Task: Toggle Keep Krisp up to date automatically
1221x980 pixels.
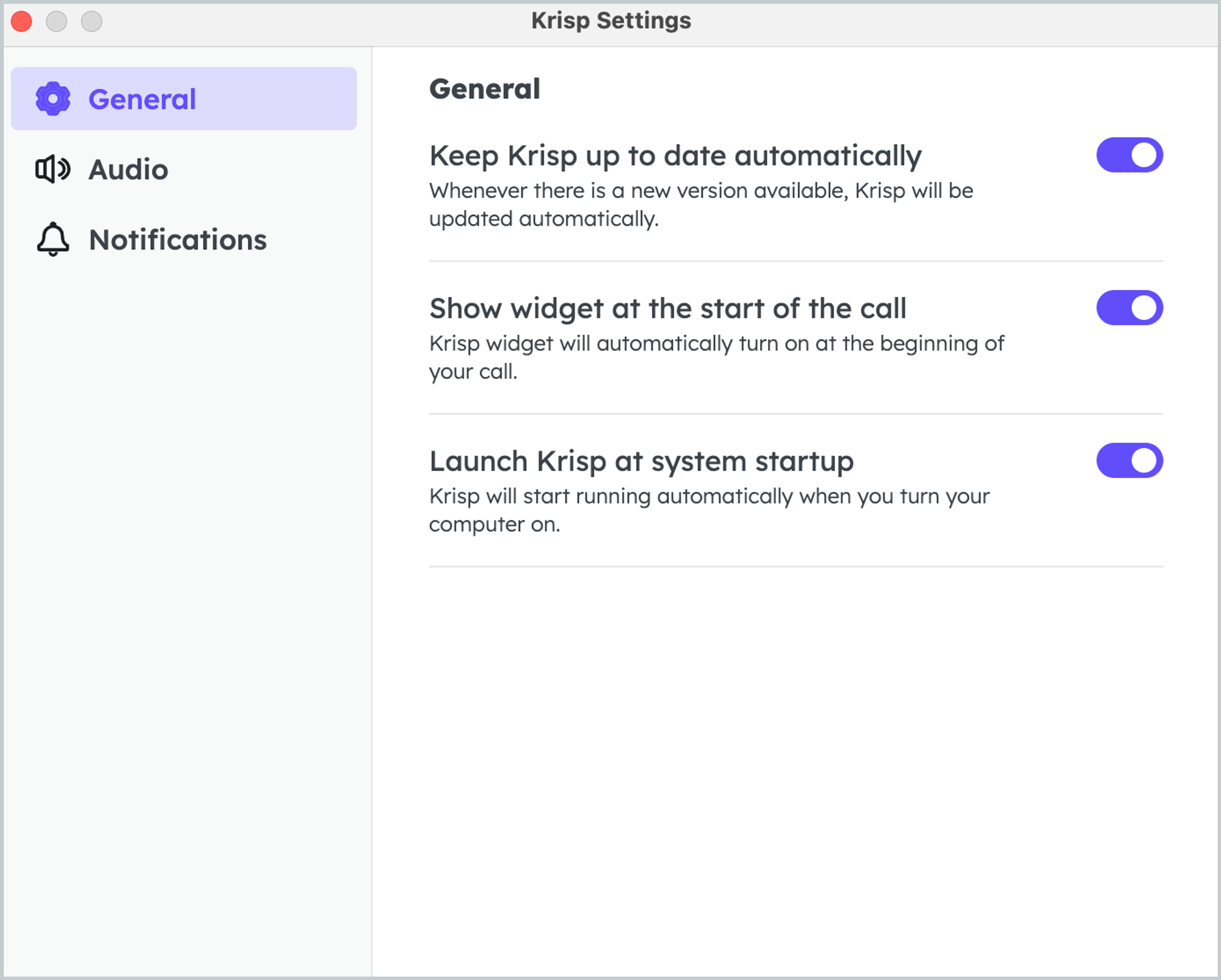Action: (x=1129, y=155)
